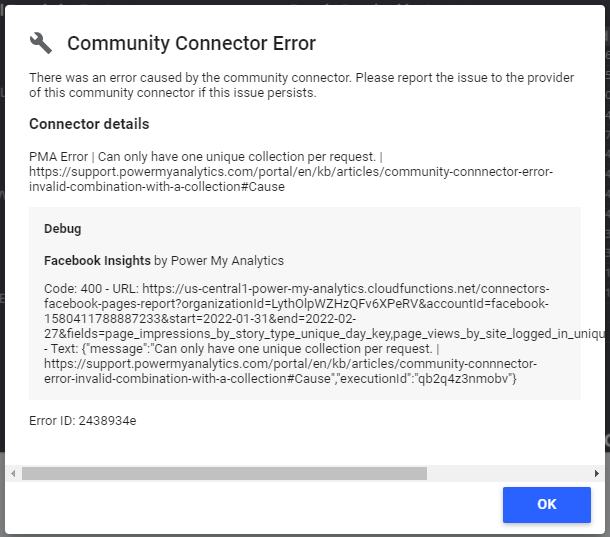The width and height of the screenshot is (610, 537).
Task: Click the wrench icon beside the title
Action: pos(41,43)
